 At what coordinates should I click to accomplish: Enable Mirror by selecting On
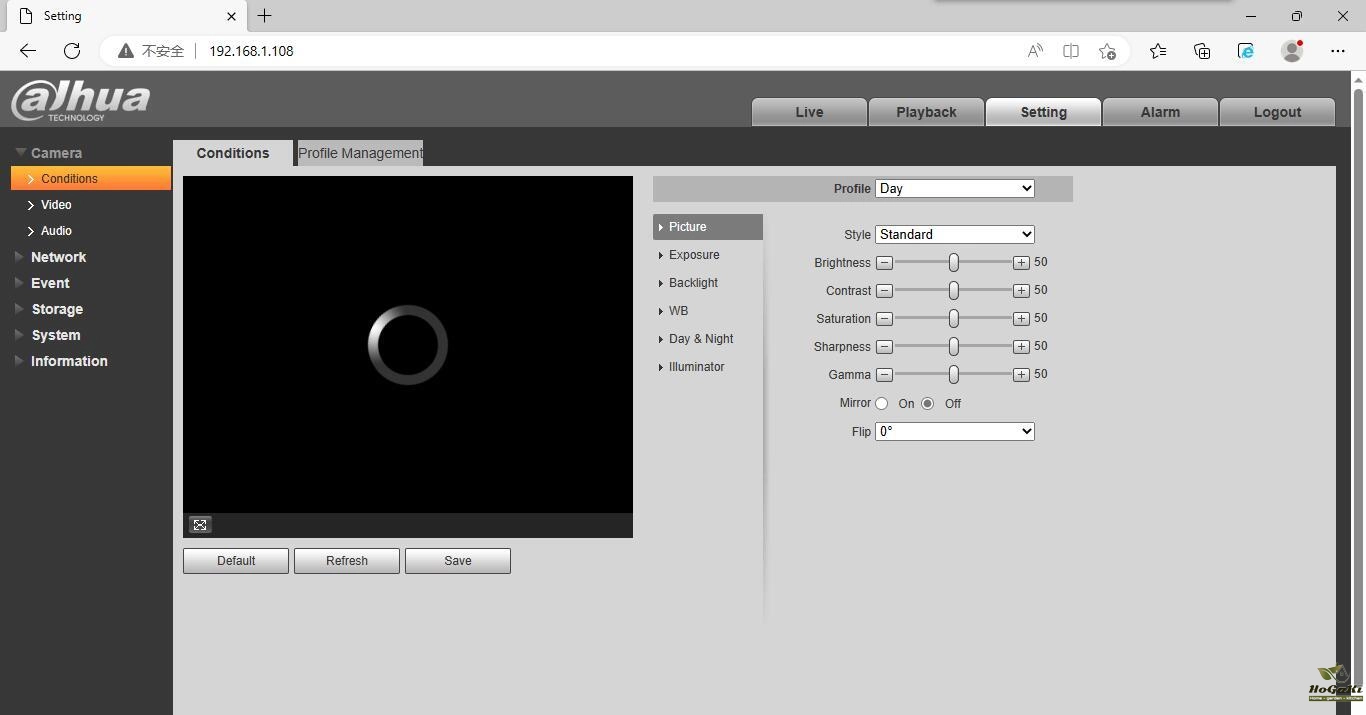click(882, 404)
